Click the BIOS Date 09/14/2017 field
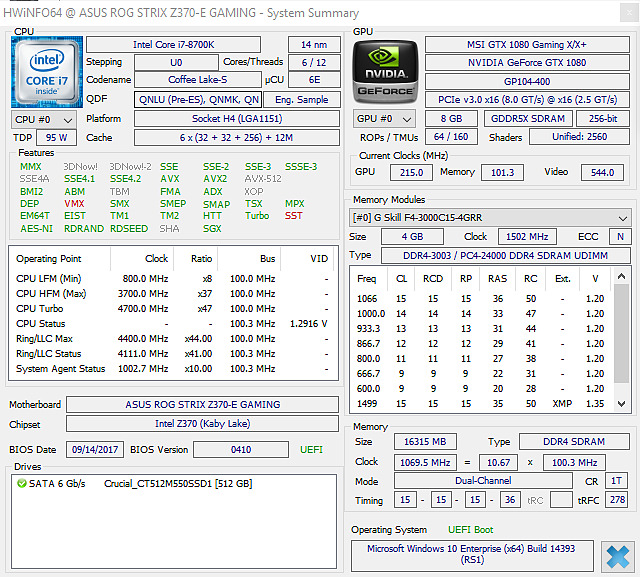The height and width of the screenshot is (577, 640). 95,450
